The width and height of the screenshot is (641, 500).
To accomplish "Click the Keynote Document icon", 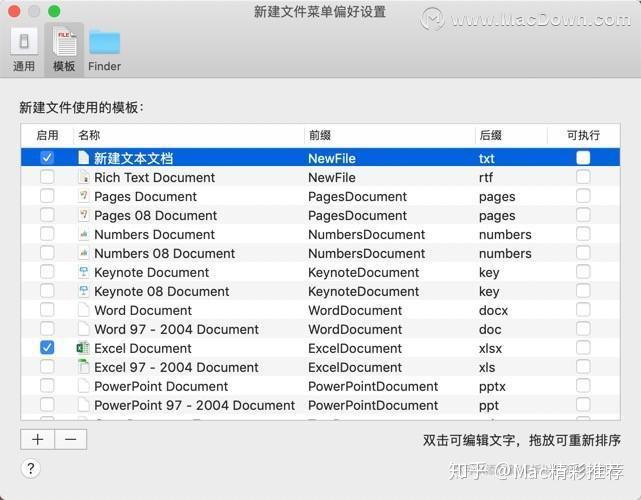I will pyautogui.click(x=83, y=271).
